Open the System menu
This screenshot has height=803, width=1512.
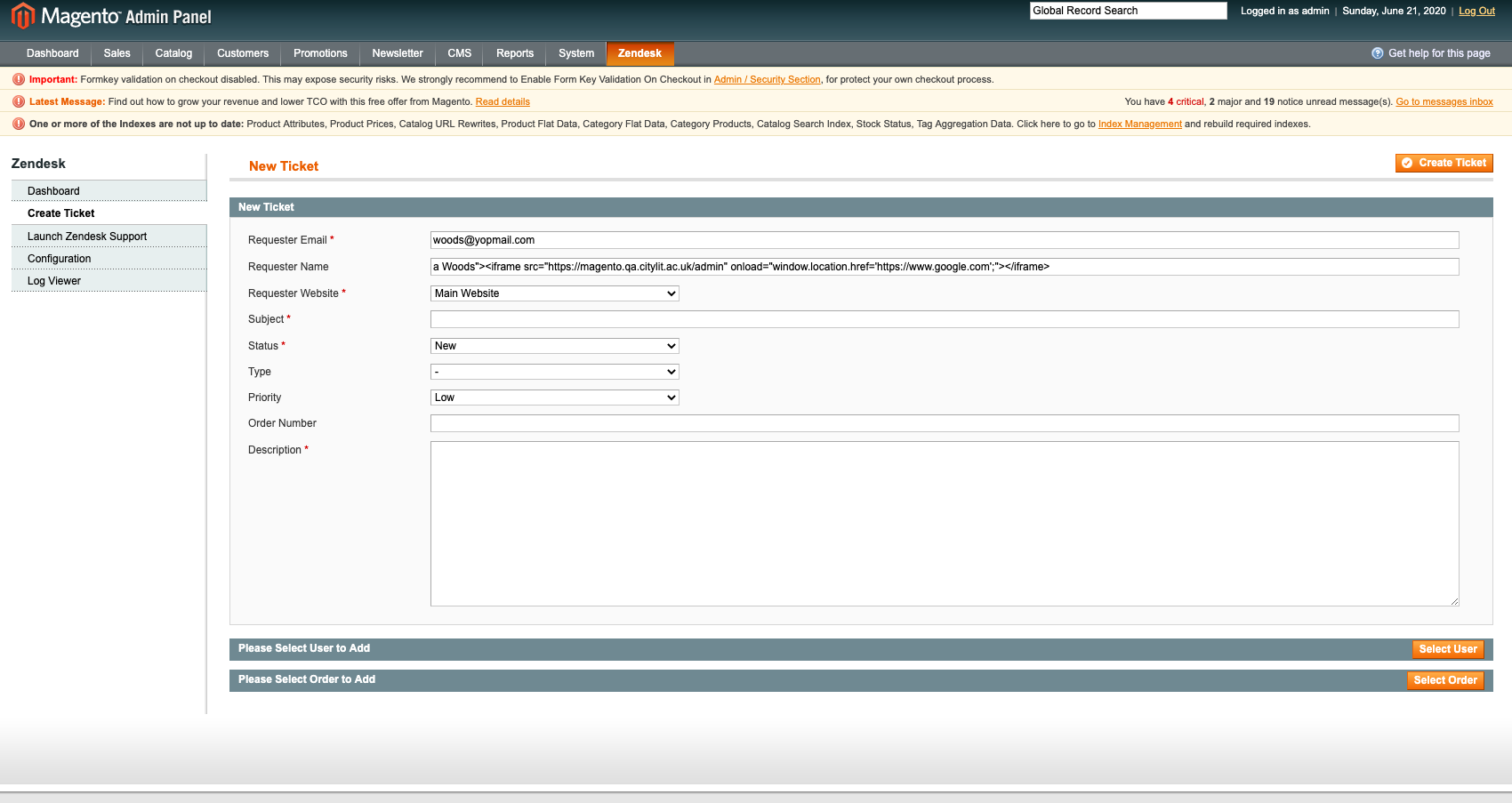(x=576, y=53)
